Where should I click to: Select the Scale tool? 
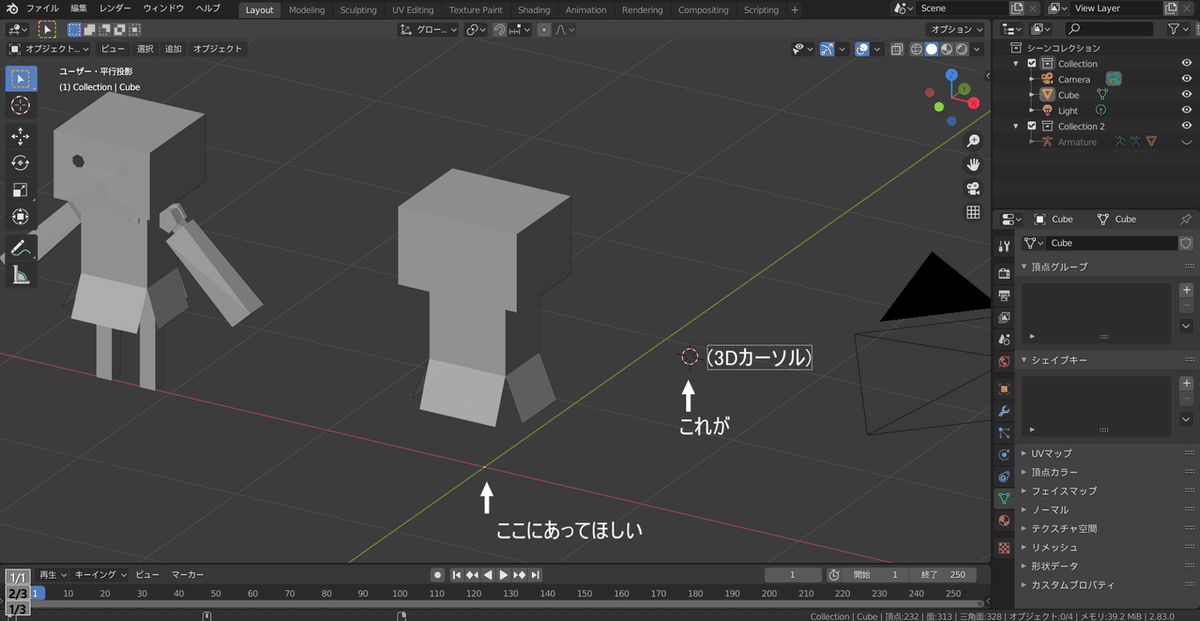21,190
